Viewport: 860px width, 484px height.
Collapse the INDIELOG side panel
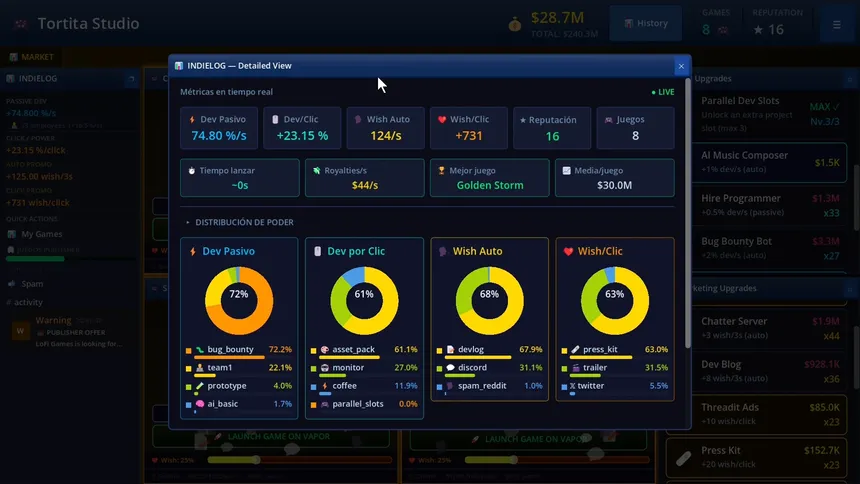point(131,78)
